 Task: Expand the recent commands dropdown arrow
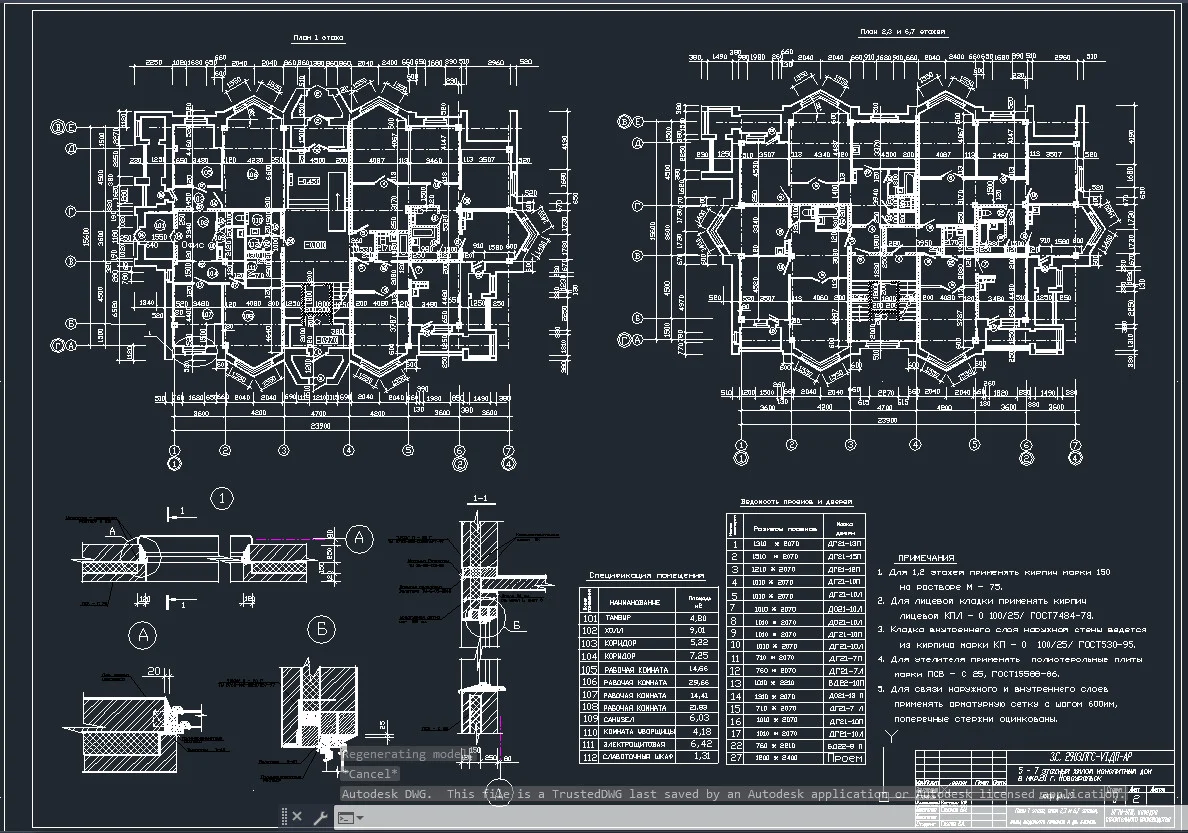[360, 818]
